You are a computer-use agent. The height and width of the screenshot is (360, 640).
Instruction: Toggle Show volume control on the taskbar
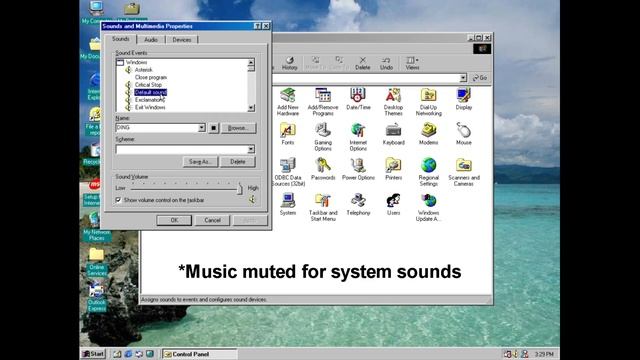pos(118,200)
